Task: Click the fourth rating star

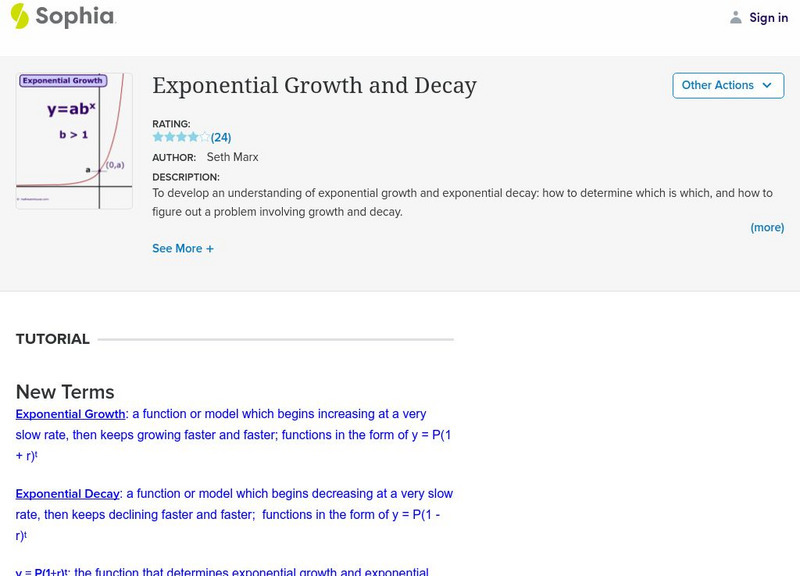Action: [193, 137]
